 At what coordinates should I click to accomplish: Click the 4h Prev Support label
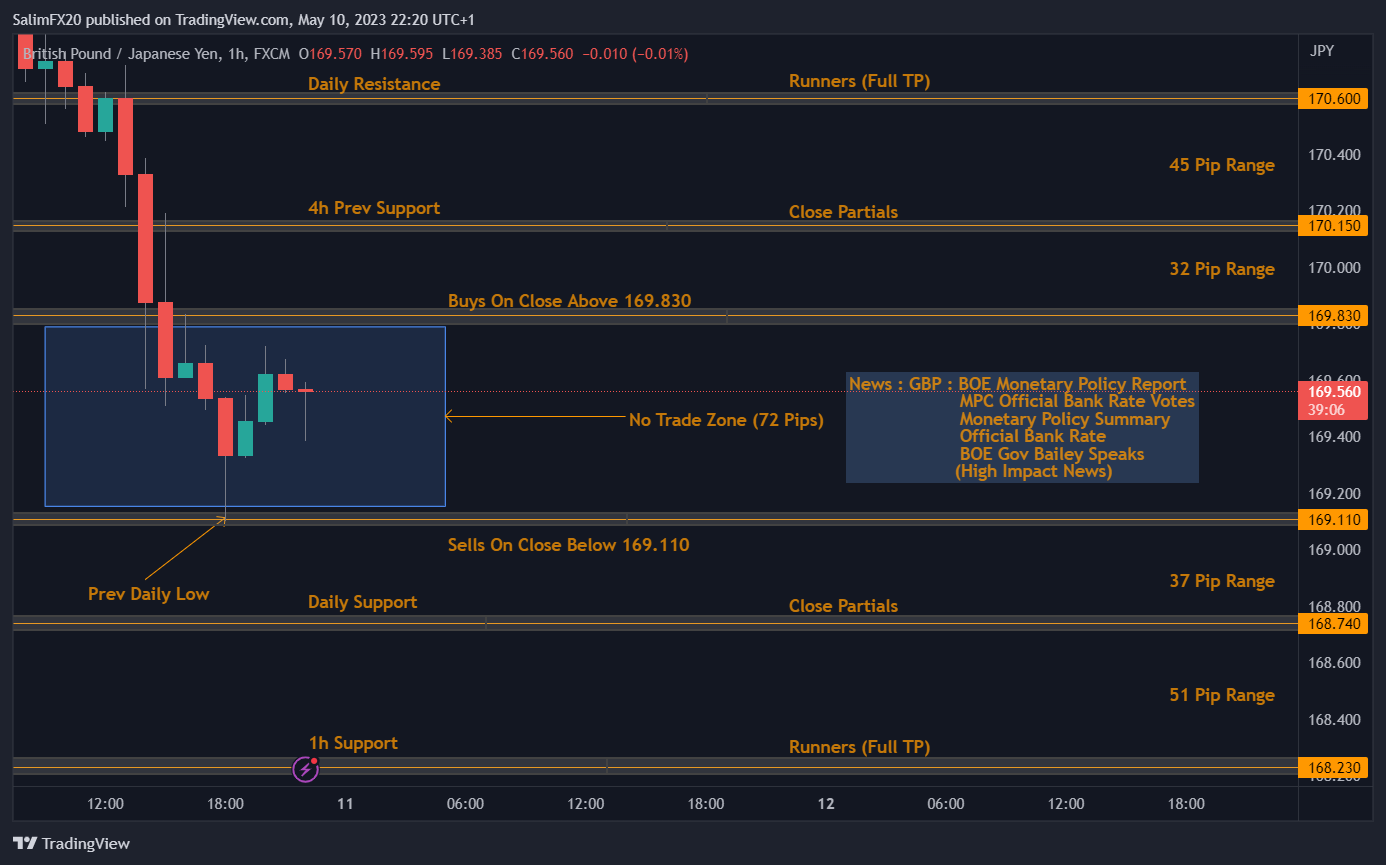373,208
